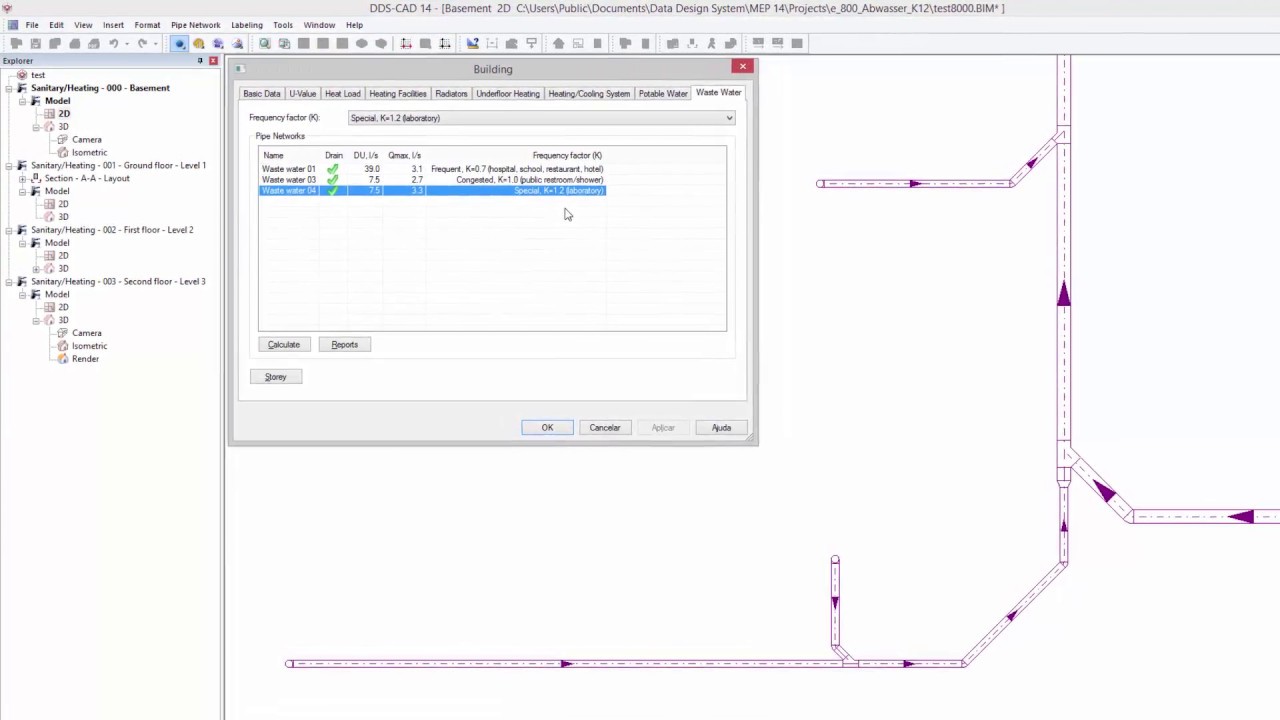Switch to the Potable Water tab
Image resolution: width=1280 pixels, height=720 pixels.
pos(663,94)
